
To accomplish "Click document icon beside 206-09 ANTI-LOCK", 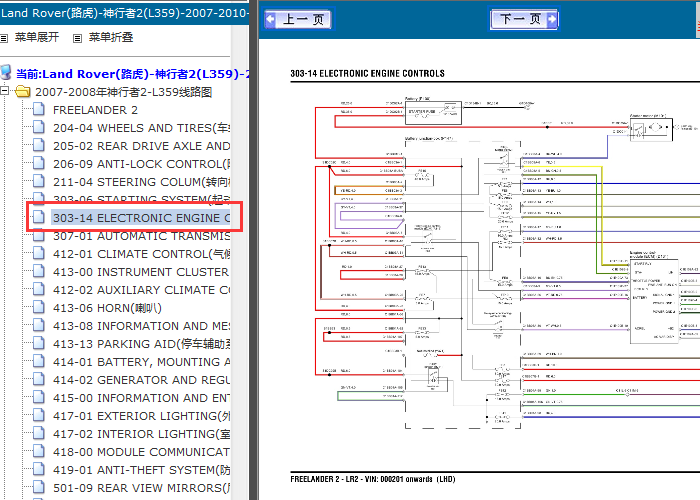I will point(39,163).
